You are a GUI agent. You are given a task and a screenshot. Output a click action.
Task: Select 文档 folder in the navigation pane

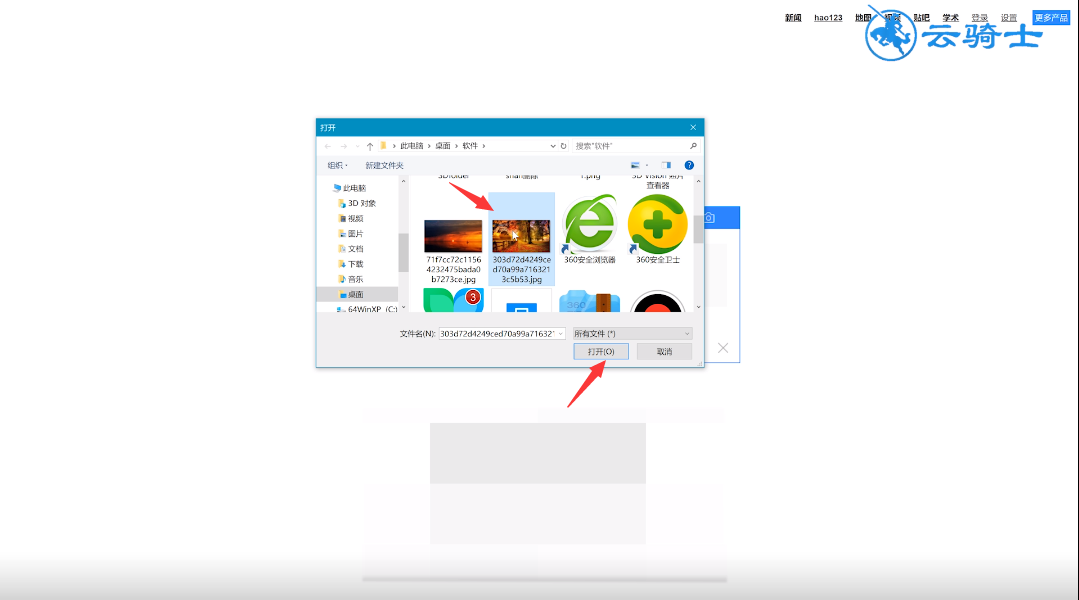click(351, 248)
